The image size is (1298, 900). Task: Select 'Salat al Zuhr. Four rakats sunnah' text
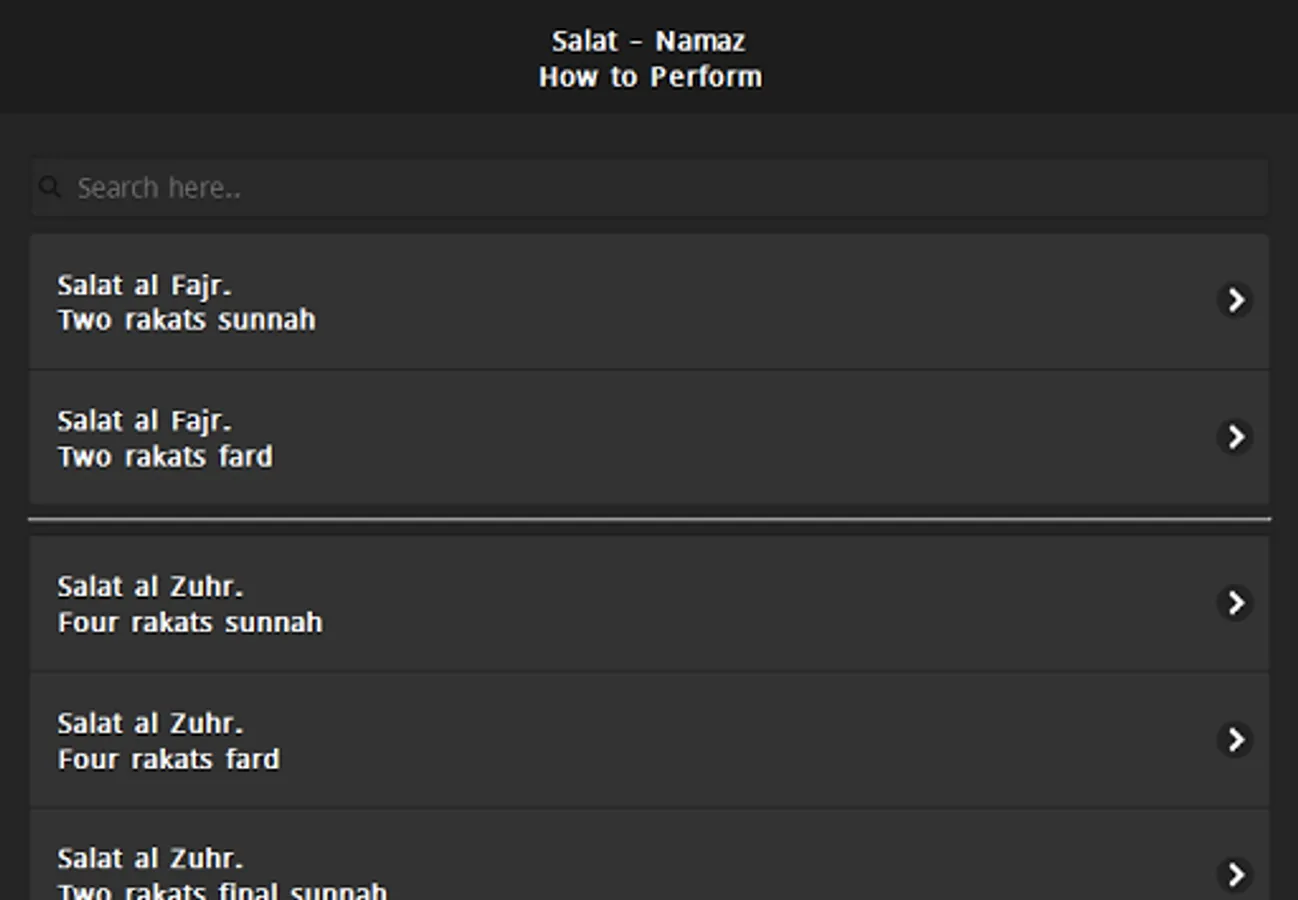(x=190, y=605)
